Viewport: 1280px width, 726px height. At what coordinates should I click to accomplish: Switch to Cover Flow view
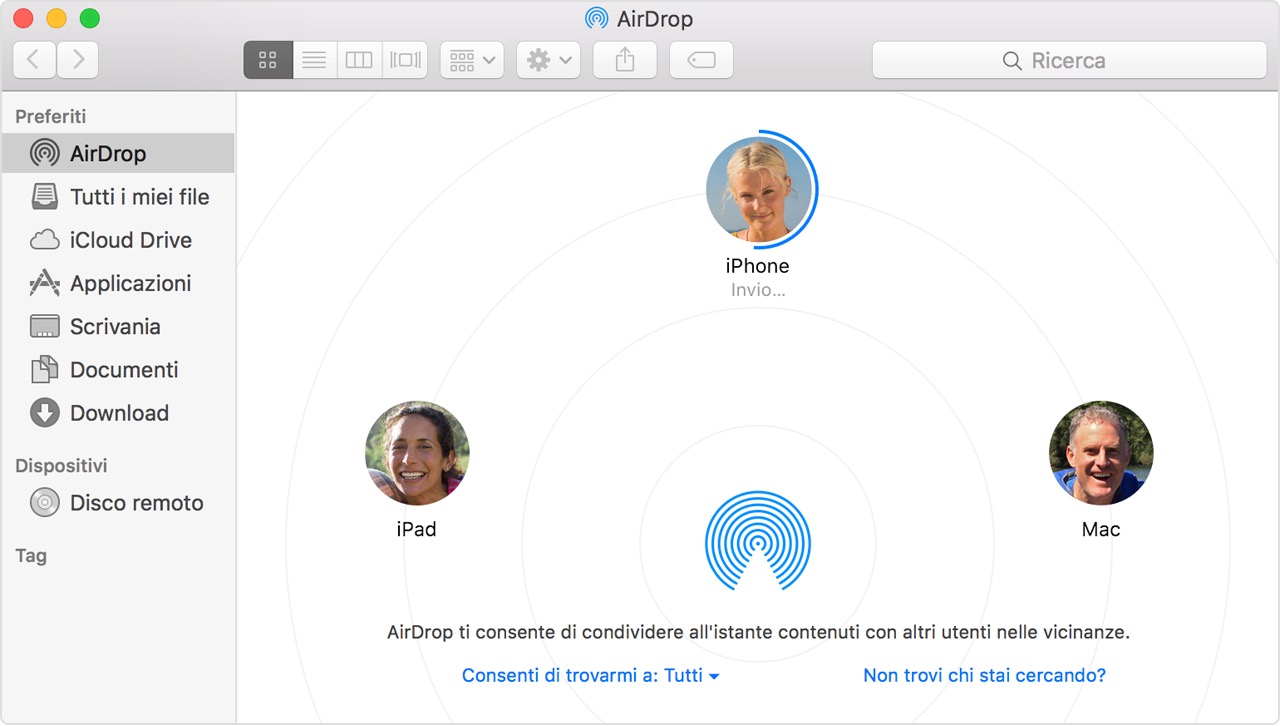click(405, 60)
